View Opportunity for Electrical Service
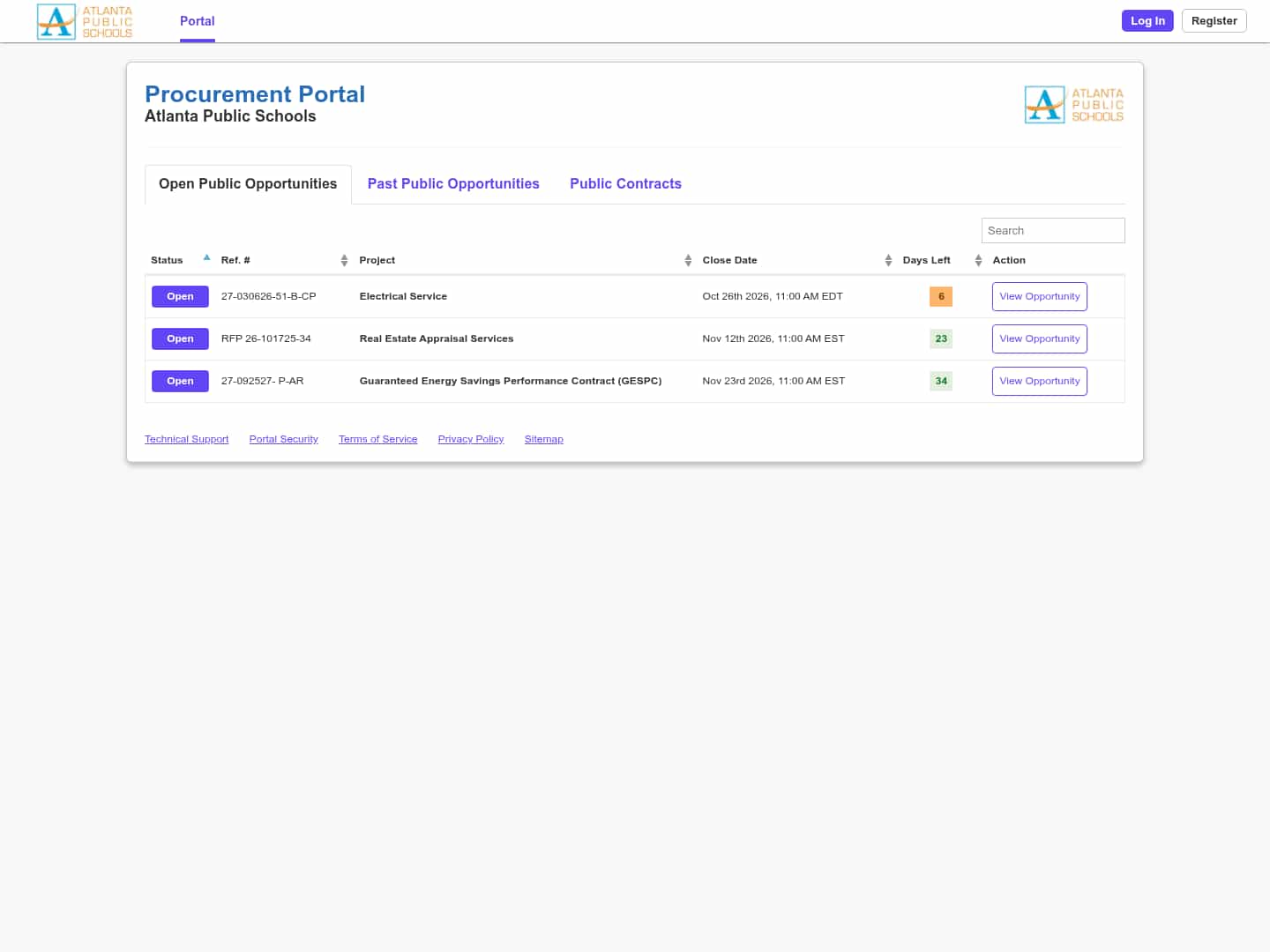 1039,296
